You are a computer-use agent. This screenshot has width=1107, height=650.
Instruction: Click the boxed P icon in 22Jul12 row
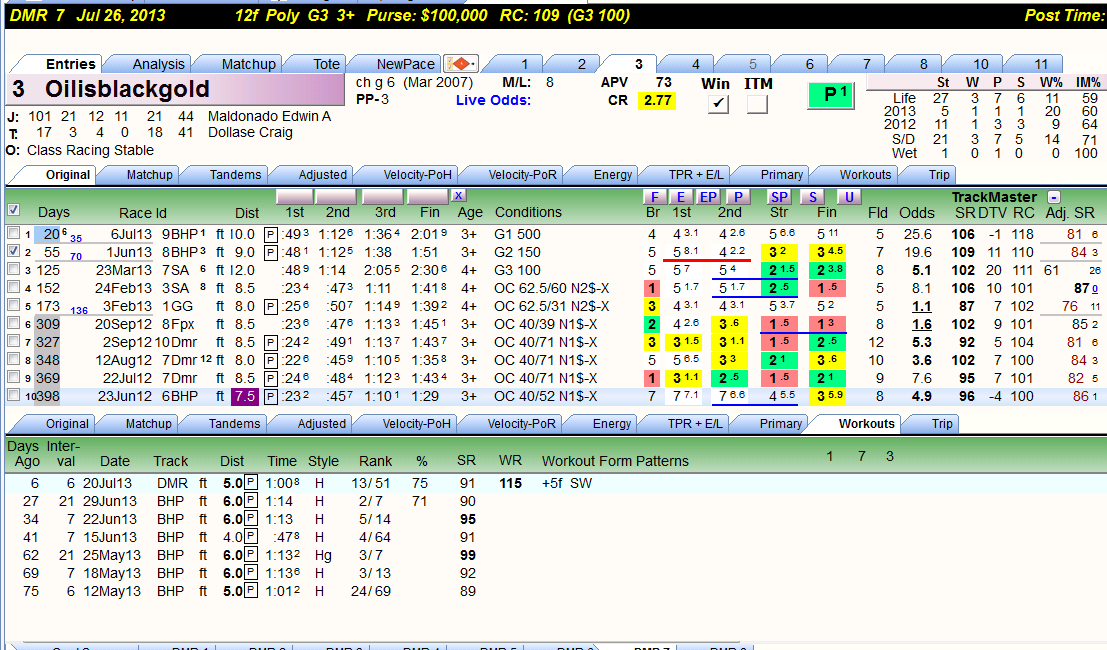coord(270,378)
